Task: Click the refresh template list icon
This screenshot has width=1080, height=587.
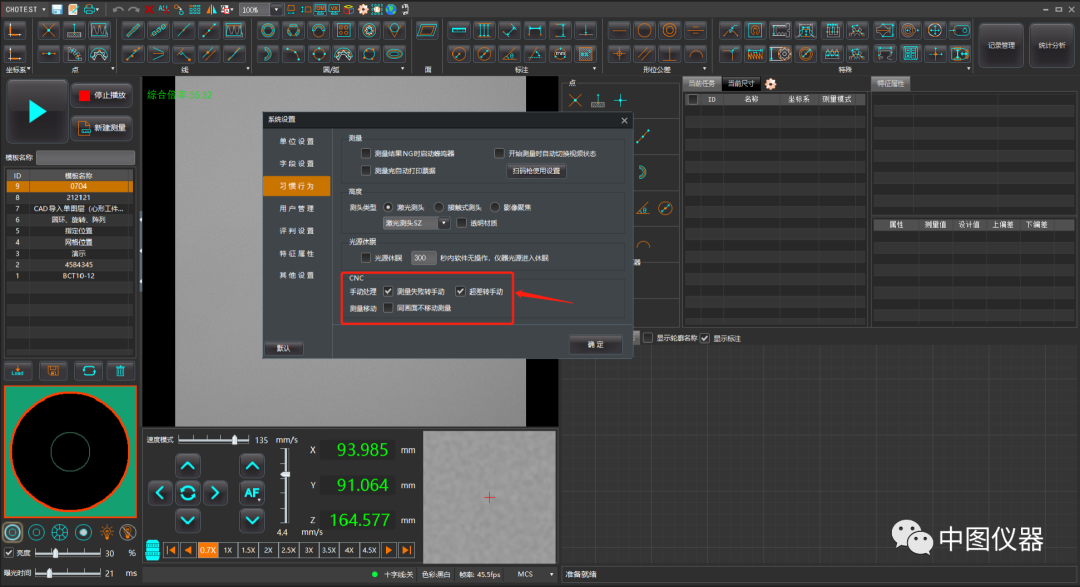Action: [89, 371]
